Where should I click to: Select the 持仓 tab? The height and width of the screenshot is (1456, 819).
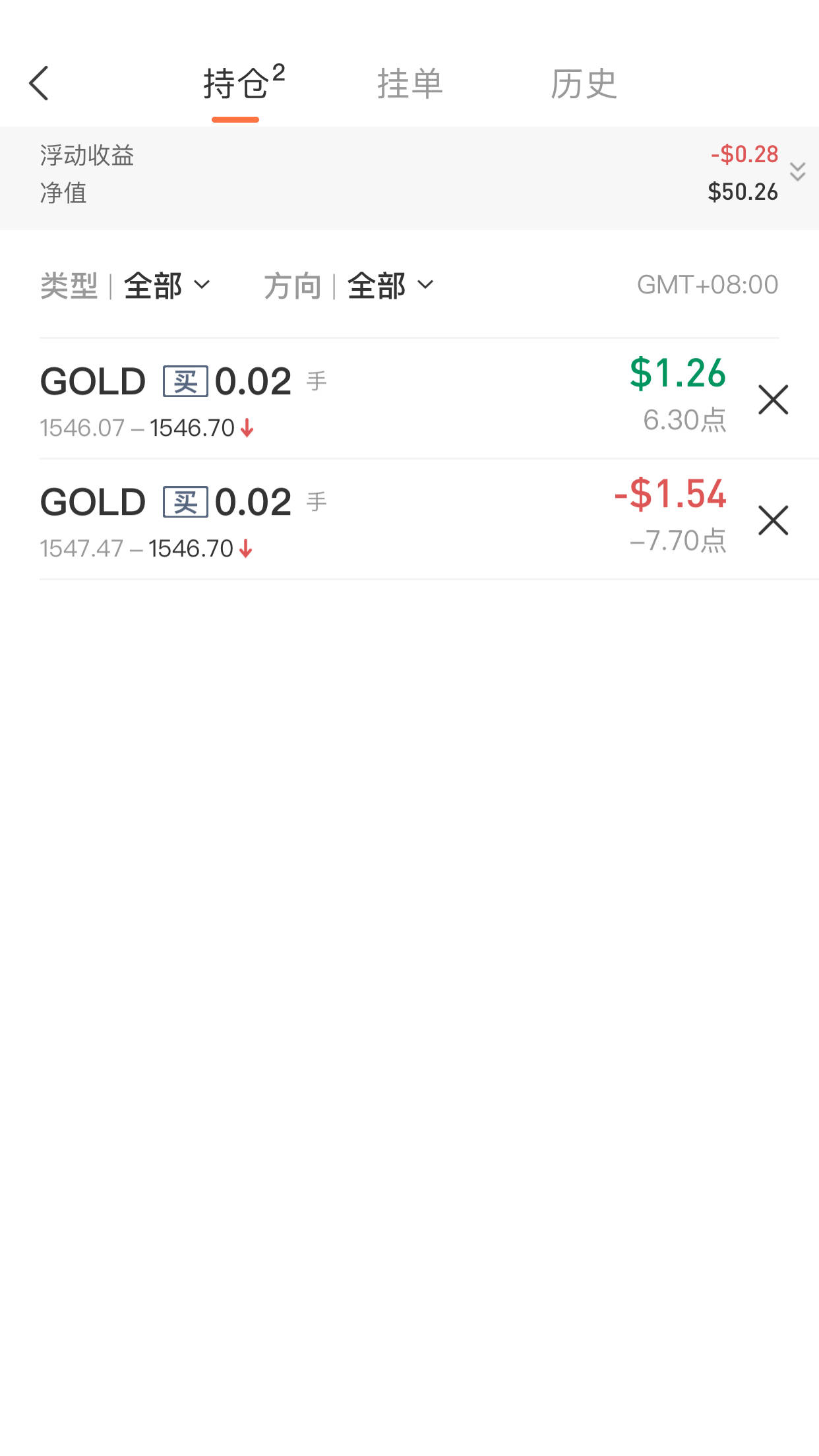coord(236,84)
